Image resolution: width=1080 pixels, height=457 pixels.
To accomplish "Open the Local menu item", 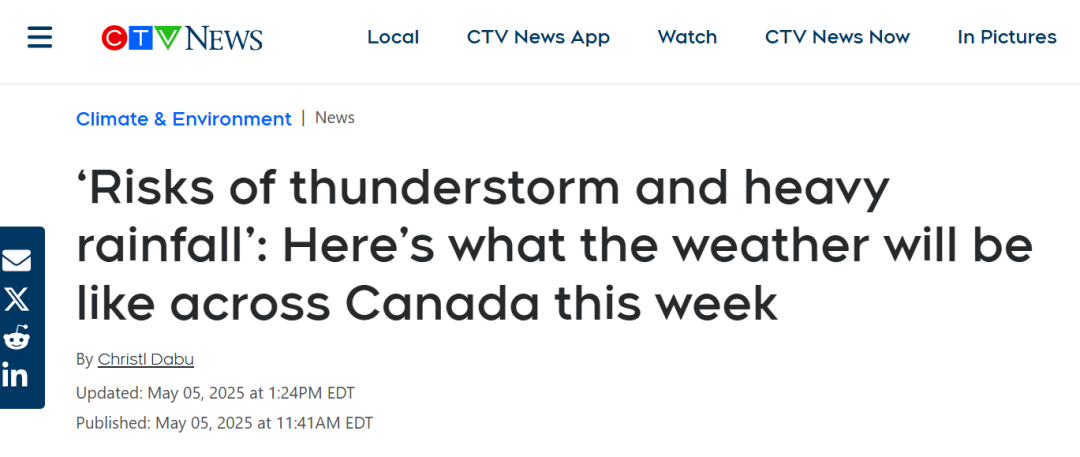I will [x=393, y=37].
